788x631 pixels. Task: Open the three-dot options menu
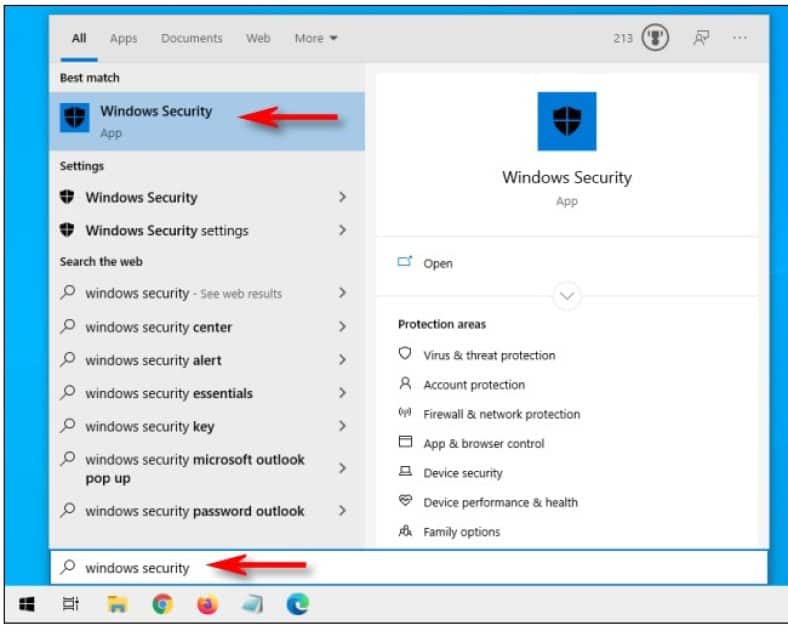[739, 38]
